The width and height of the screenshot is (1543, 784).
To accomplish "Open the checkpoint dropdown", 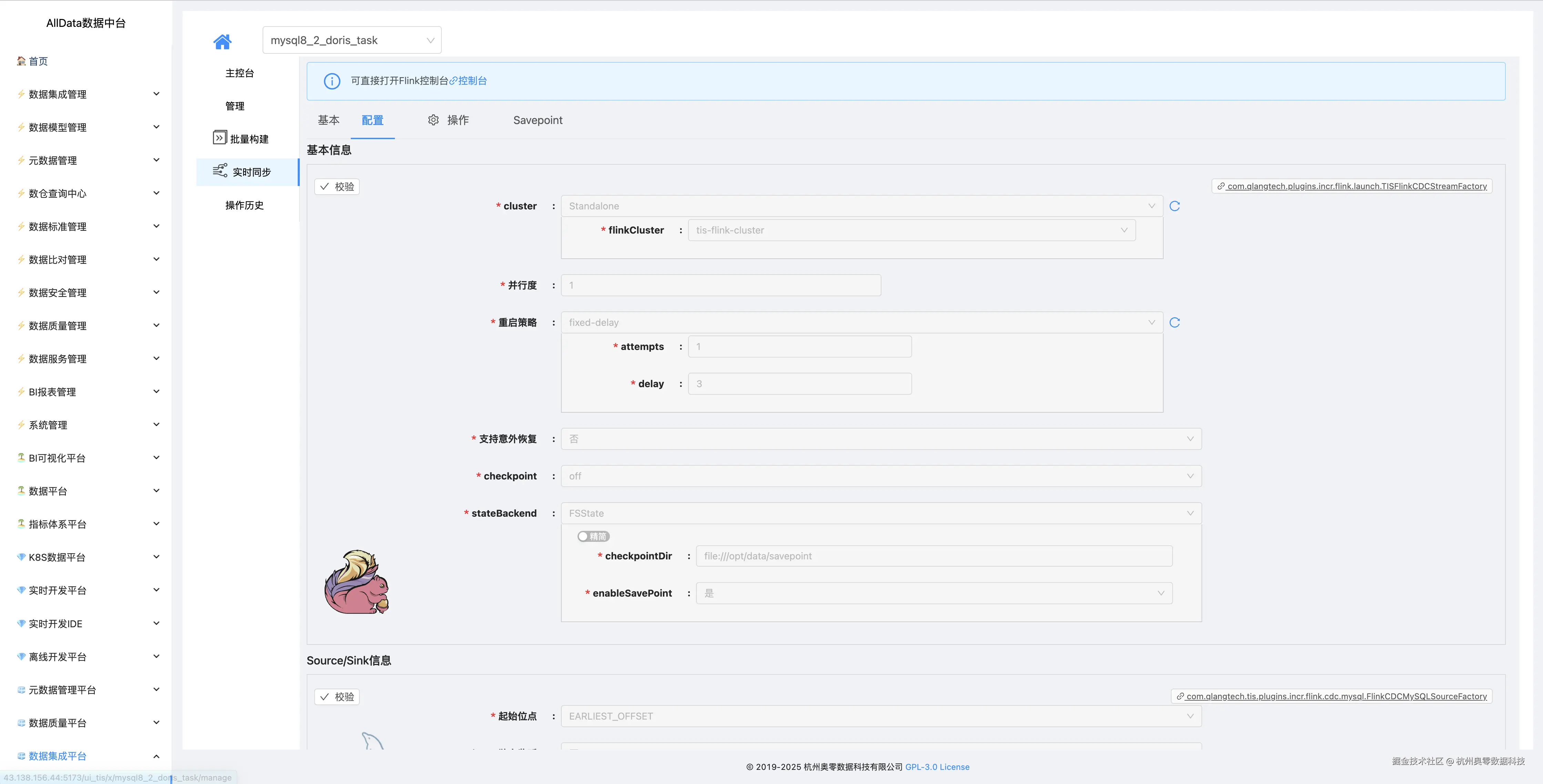I will 880,476.
